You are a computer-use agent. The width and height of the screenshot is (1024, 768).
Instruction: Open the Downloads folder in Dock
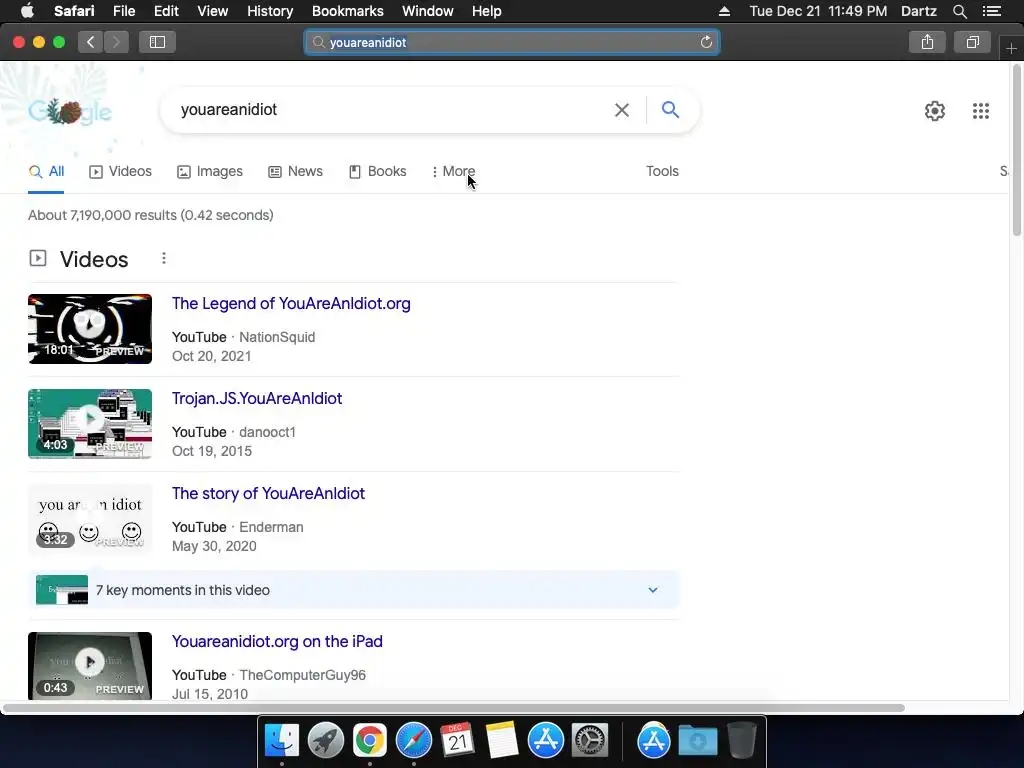pos(697,741)
